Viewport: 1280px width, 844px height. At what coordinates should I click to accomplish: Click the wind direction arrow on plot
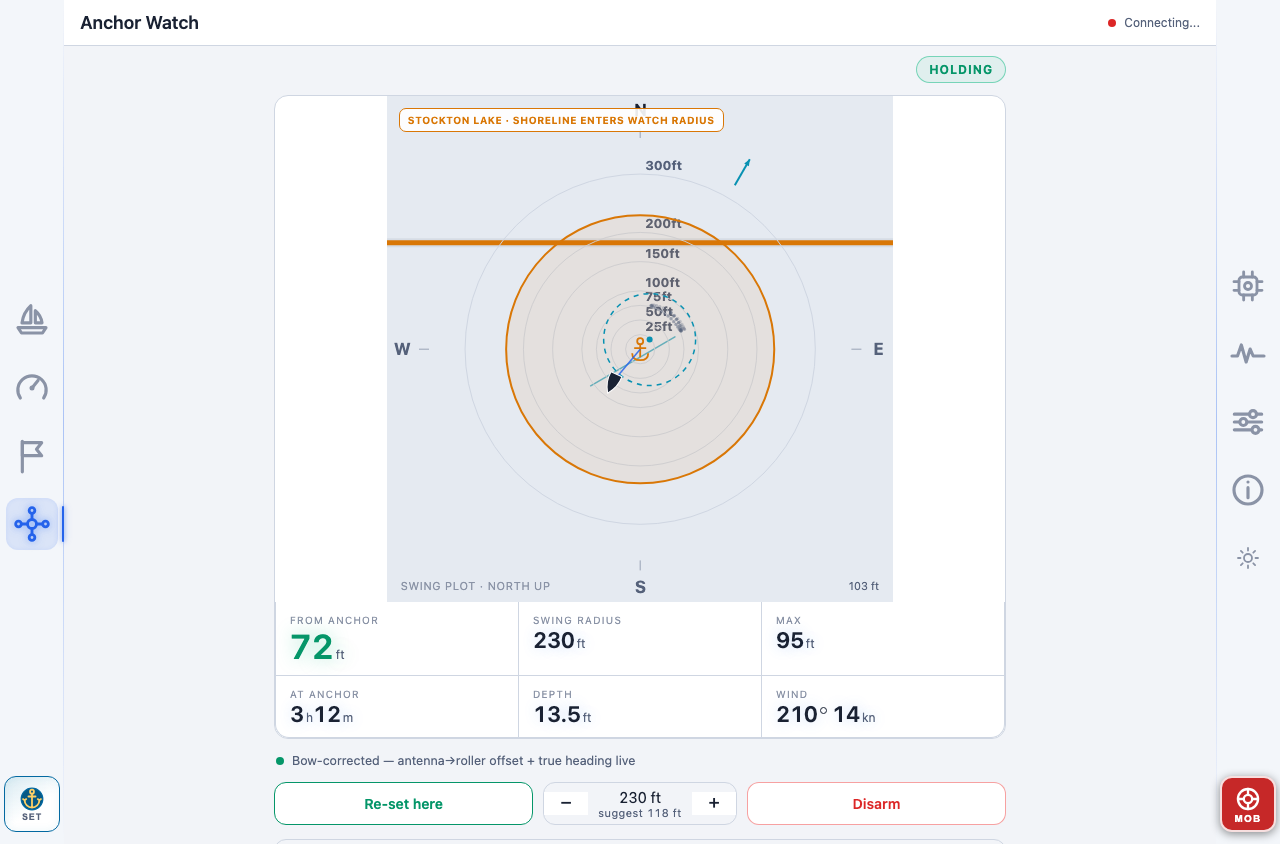click(x=742, y=172)
